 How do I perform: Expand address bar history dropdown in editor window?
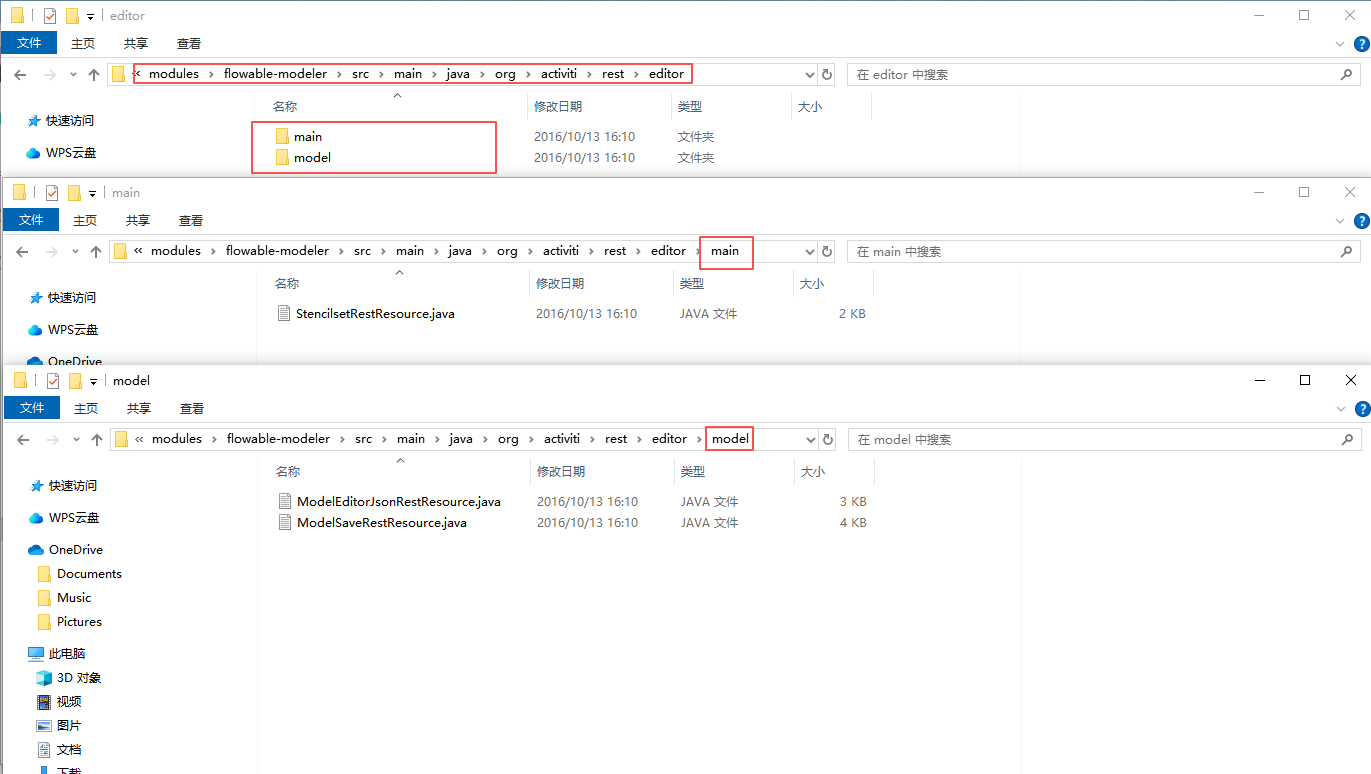(x=810, y=75)
